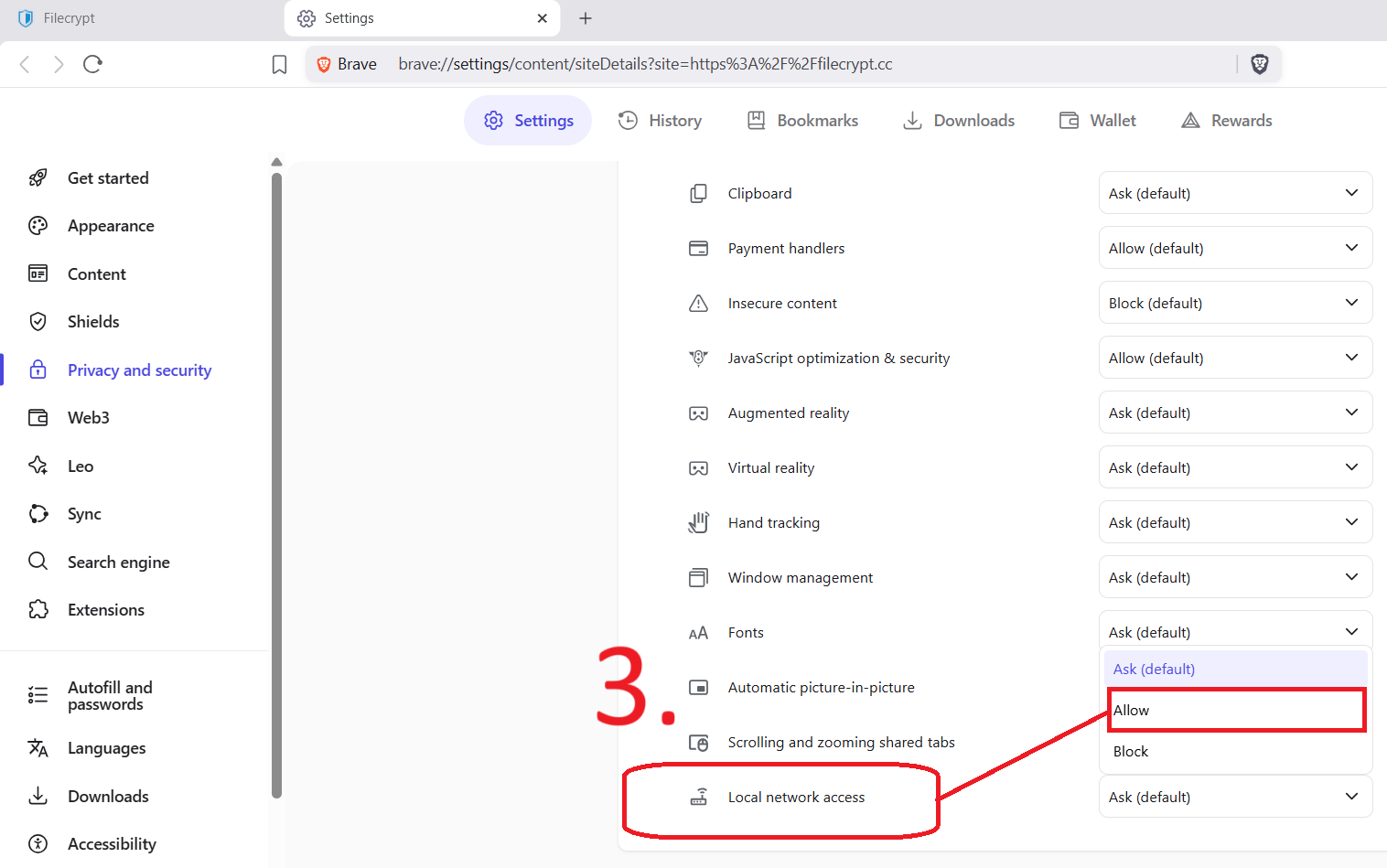Open the Insecure content permission dropdown
1387x868 pixels.
pos(1234,304)
